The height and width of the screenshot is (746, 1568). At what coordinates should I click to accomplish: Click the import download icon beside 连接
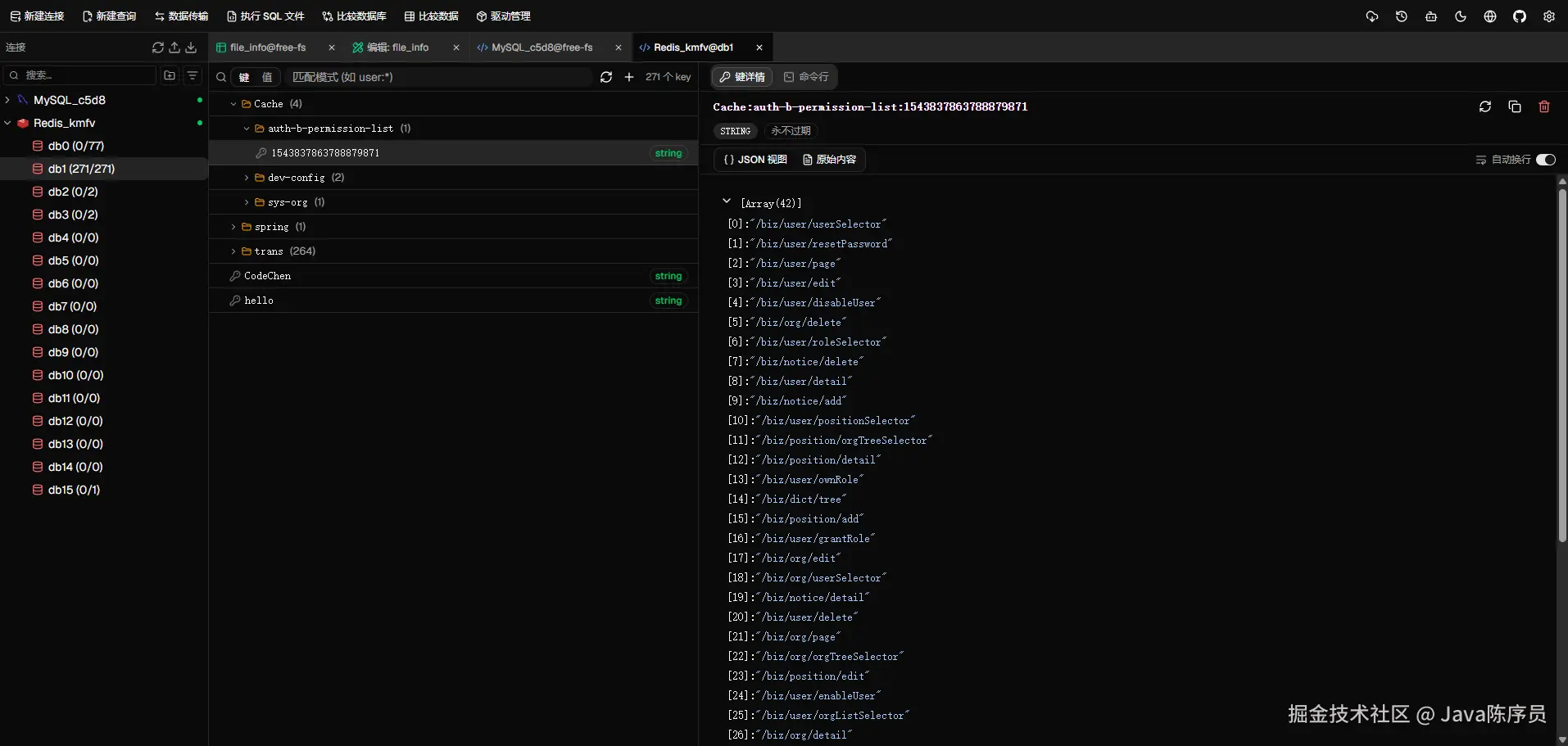[191, 47]
